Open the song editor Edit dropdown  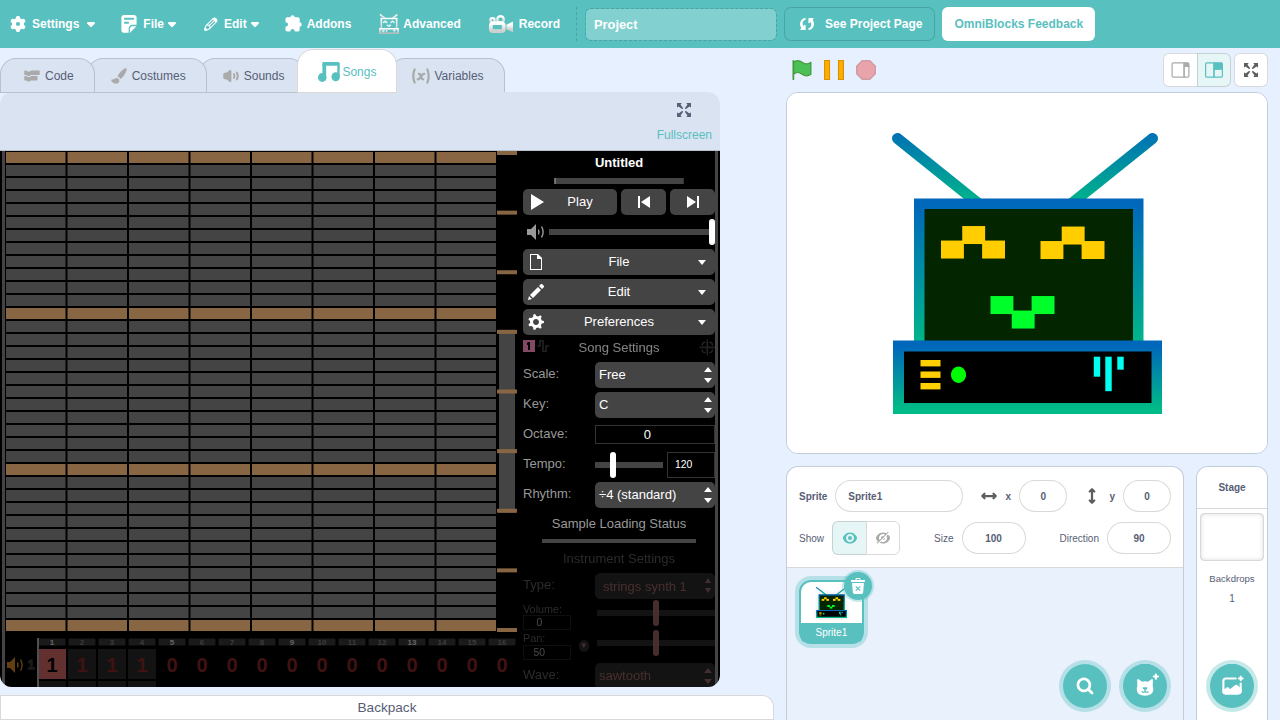[619, 292]
